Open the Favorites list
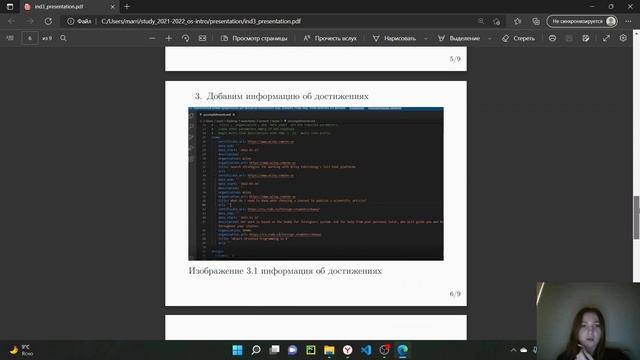The width and height of the screenshot is (640, 360). pos(518,21)
